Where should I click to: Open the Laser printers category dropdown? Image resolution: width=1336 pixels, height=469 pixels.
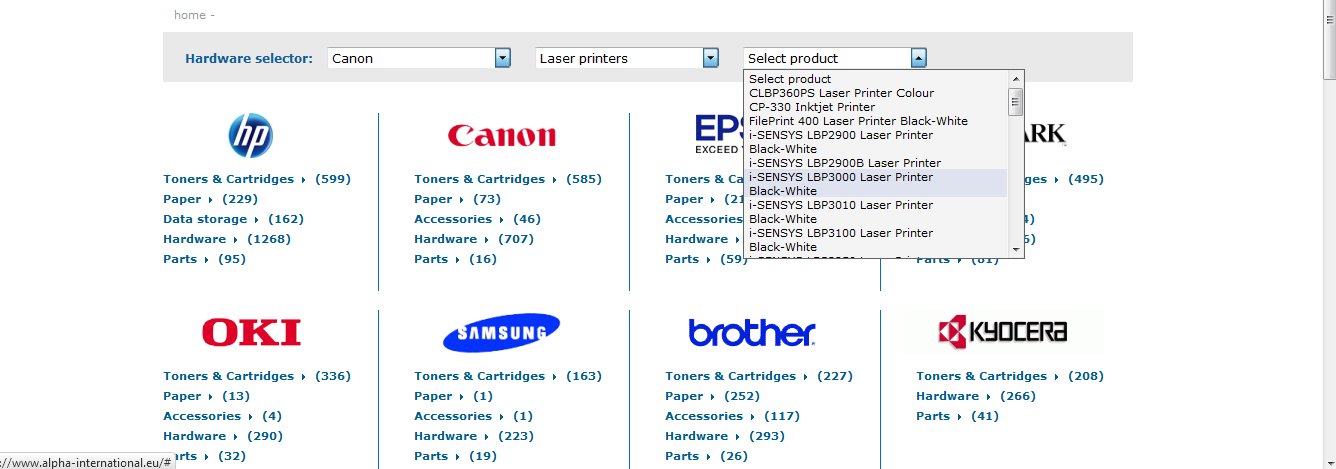628,58
